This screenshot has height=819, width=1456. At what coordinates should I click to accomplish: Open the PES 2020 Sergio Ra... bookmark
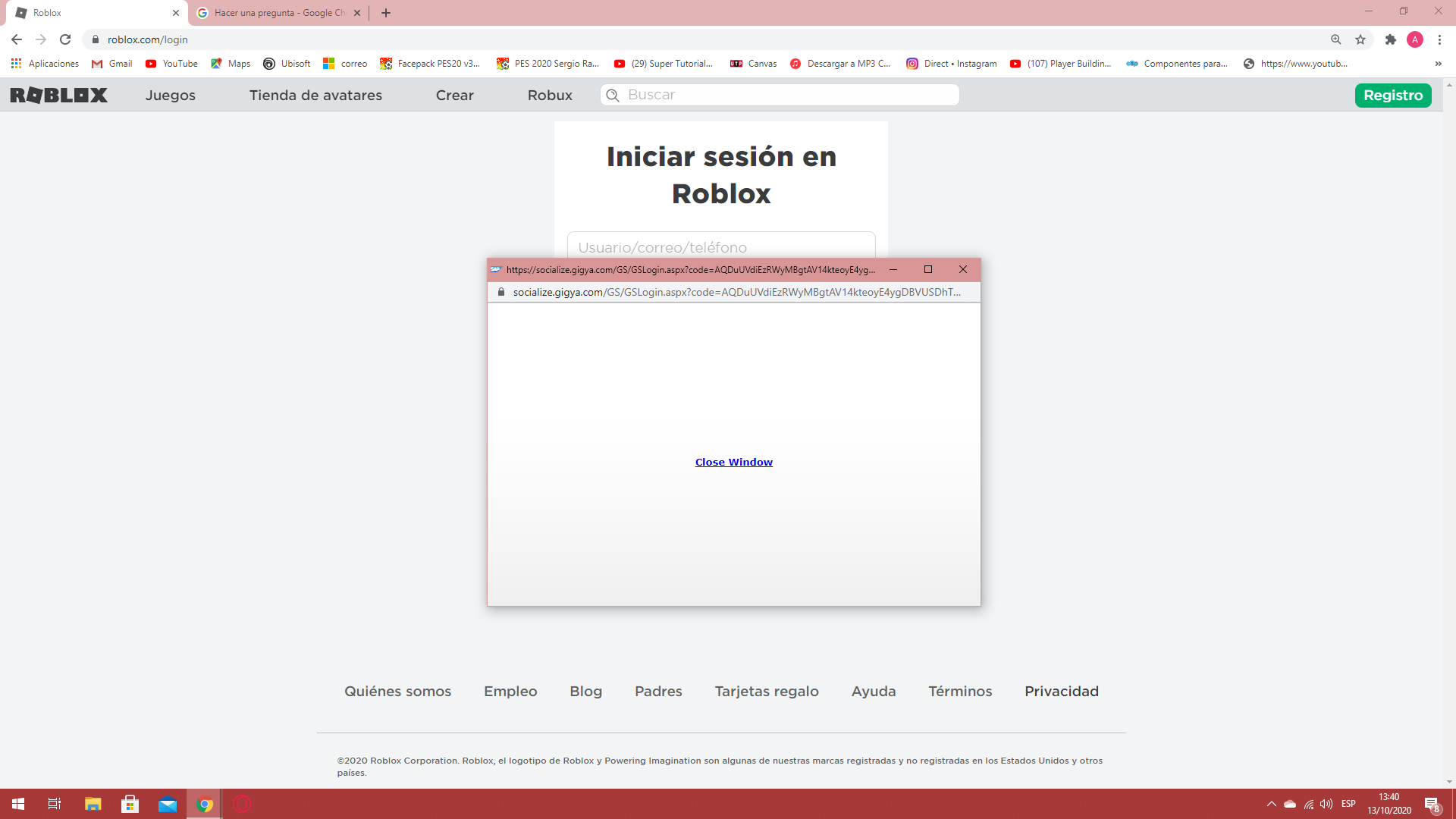[x=548, y=64]
